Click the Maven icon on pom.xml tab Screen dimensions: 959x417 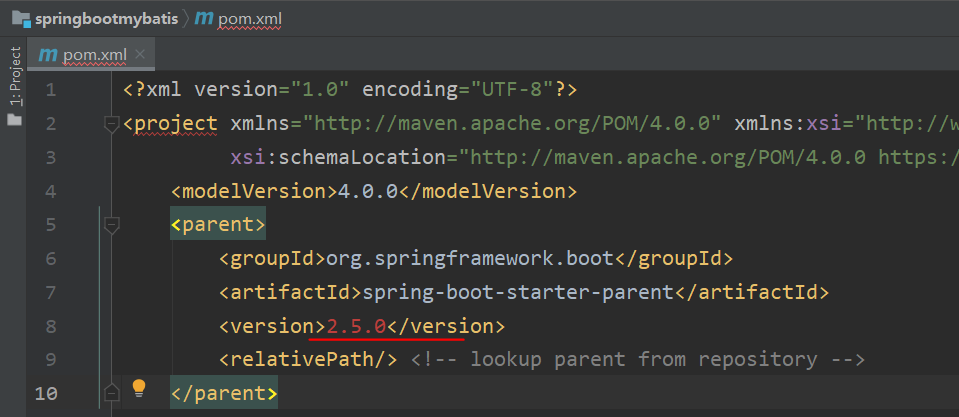click(x=48, y=55)
